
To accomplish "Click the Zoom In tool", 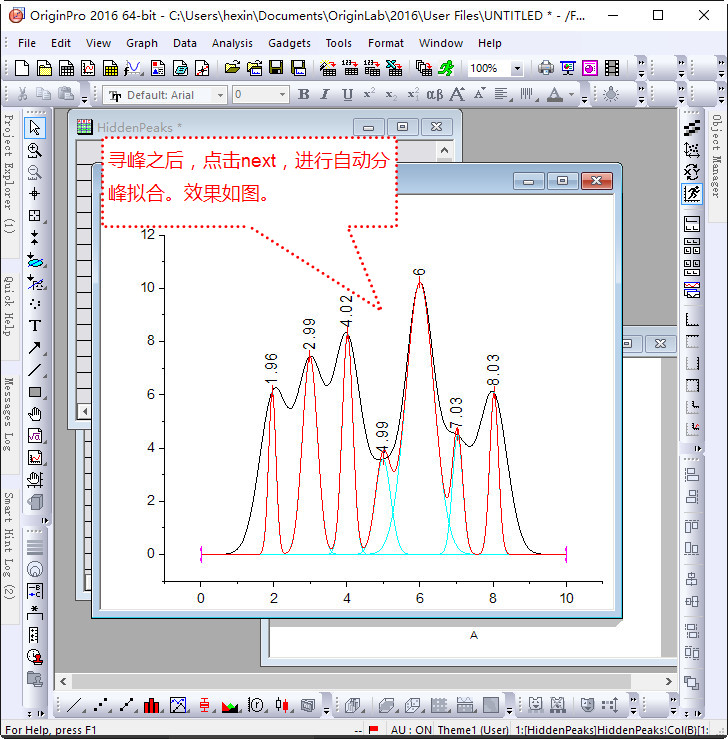I will click(35, 150).
